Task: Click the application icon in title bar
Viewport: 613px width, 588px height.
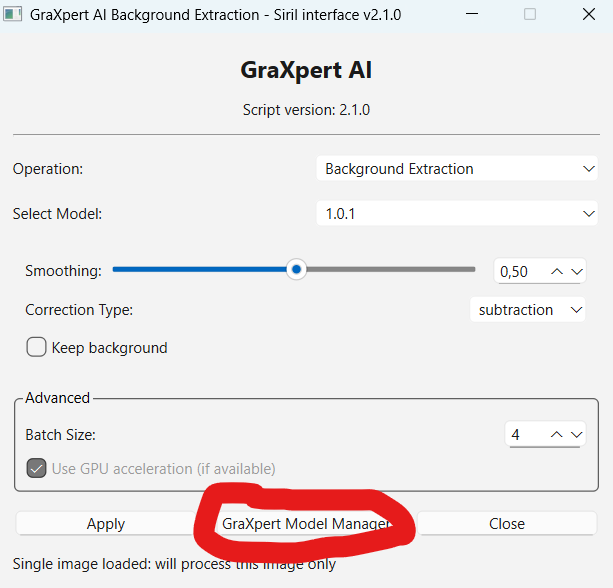Action: tap(12, 14)
